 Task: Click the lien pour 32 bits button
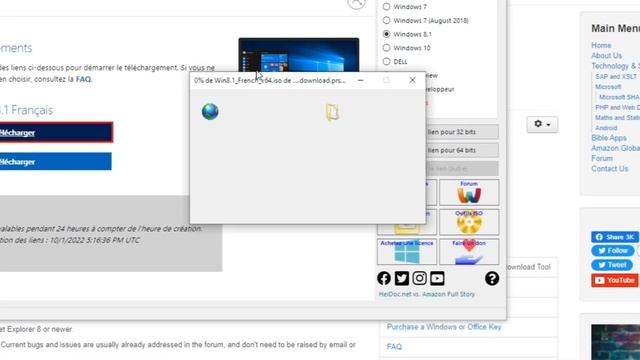tap(462, 132)
